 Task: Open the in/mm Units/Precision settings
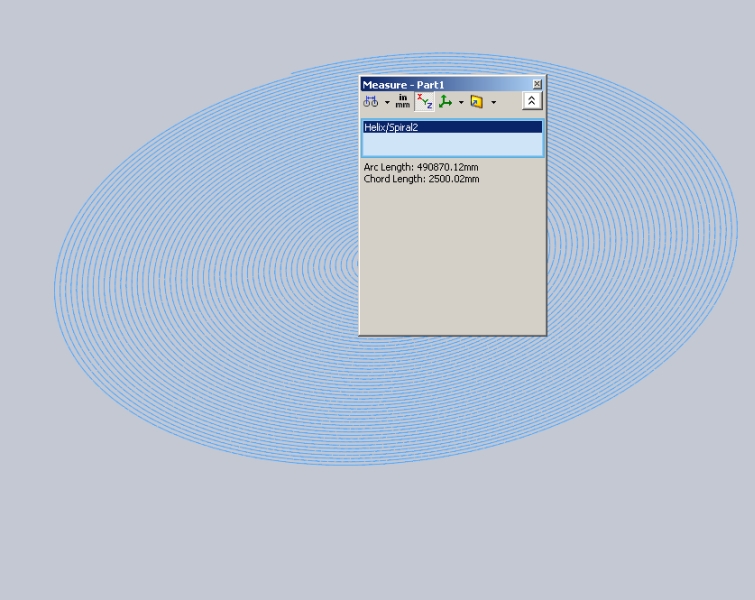pos(402,102)
